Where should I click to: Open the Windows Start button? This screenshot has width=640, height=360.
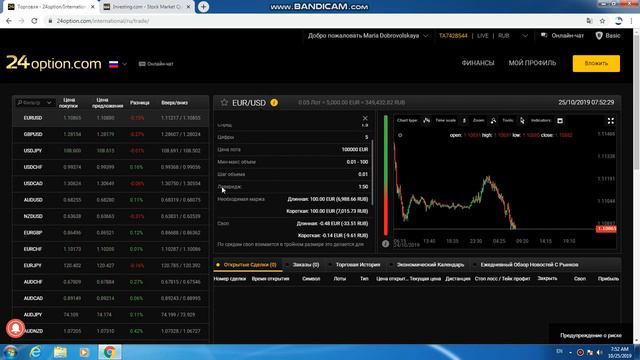(10, 352)
